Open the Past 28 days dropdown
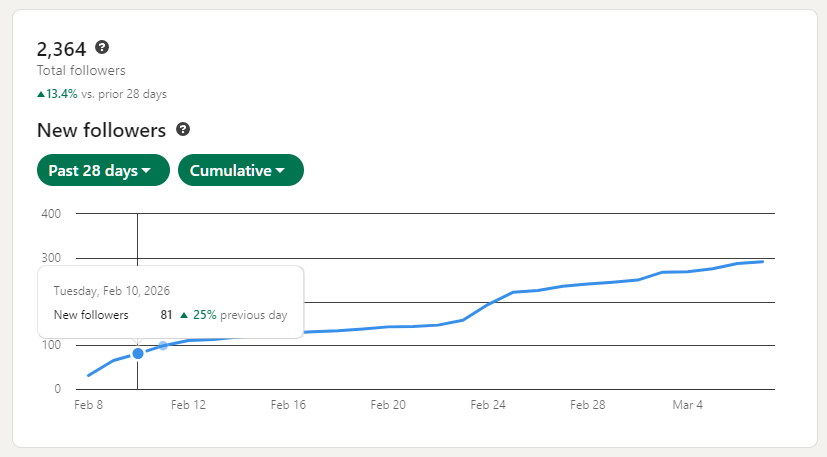Viewport: 827px width, 457px height. pyautogui.click(x=100, y=170)
